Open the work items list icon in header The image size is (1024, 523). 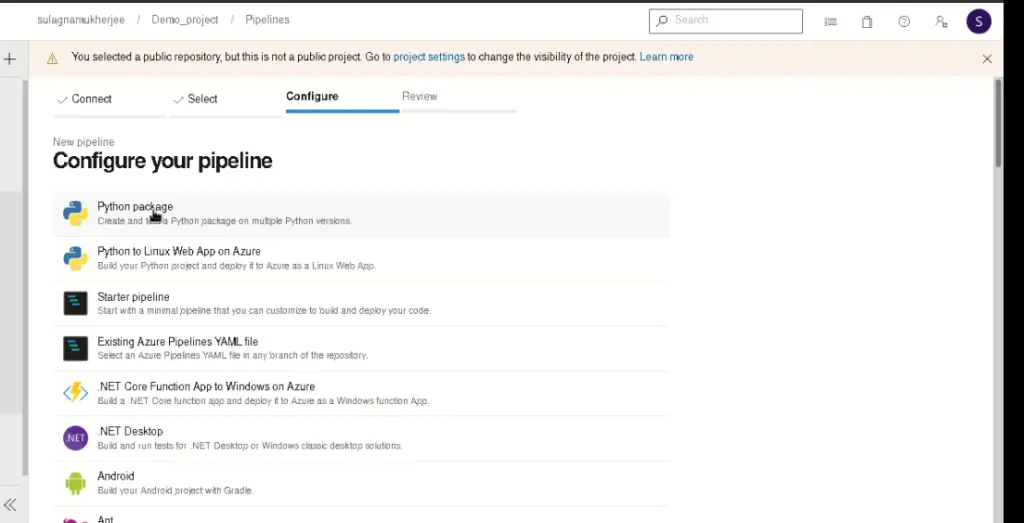point(831,22)
